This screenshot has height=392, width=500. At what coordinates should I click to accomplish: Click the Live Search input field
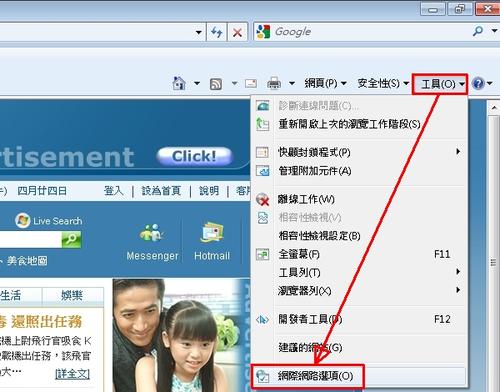coord(31,240)
